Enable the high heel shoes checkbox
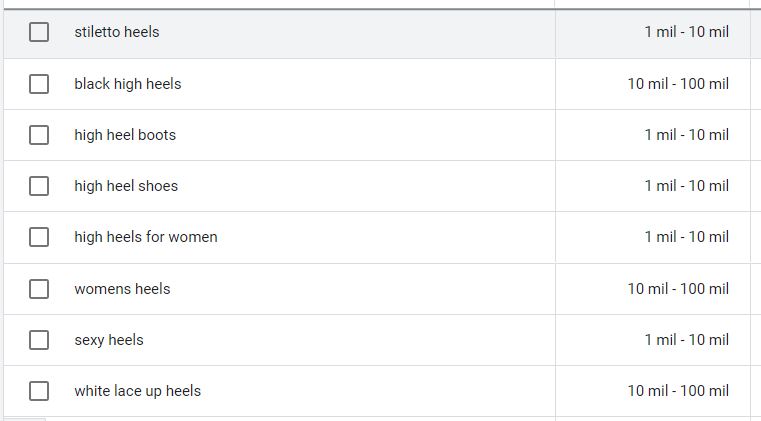The image size is (761, 421). 39,186
